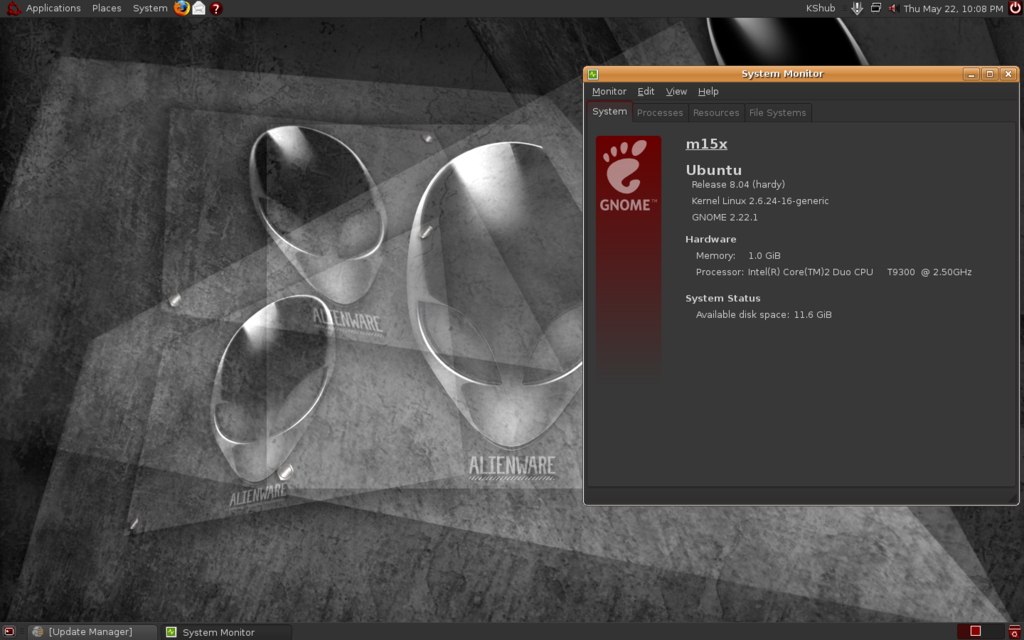Screen dimensions: 1024x640
Task: Click the update notification arrow icon
Action: click(857, 8)
